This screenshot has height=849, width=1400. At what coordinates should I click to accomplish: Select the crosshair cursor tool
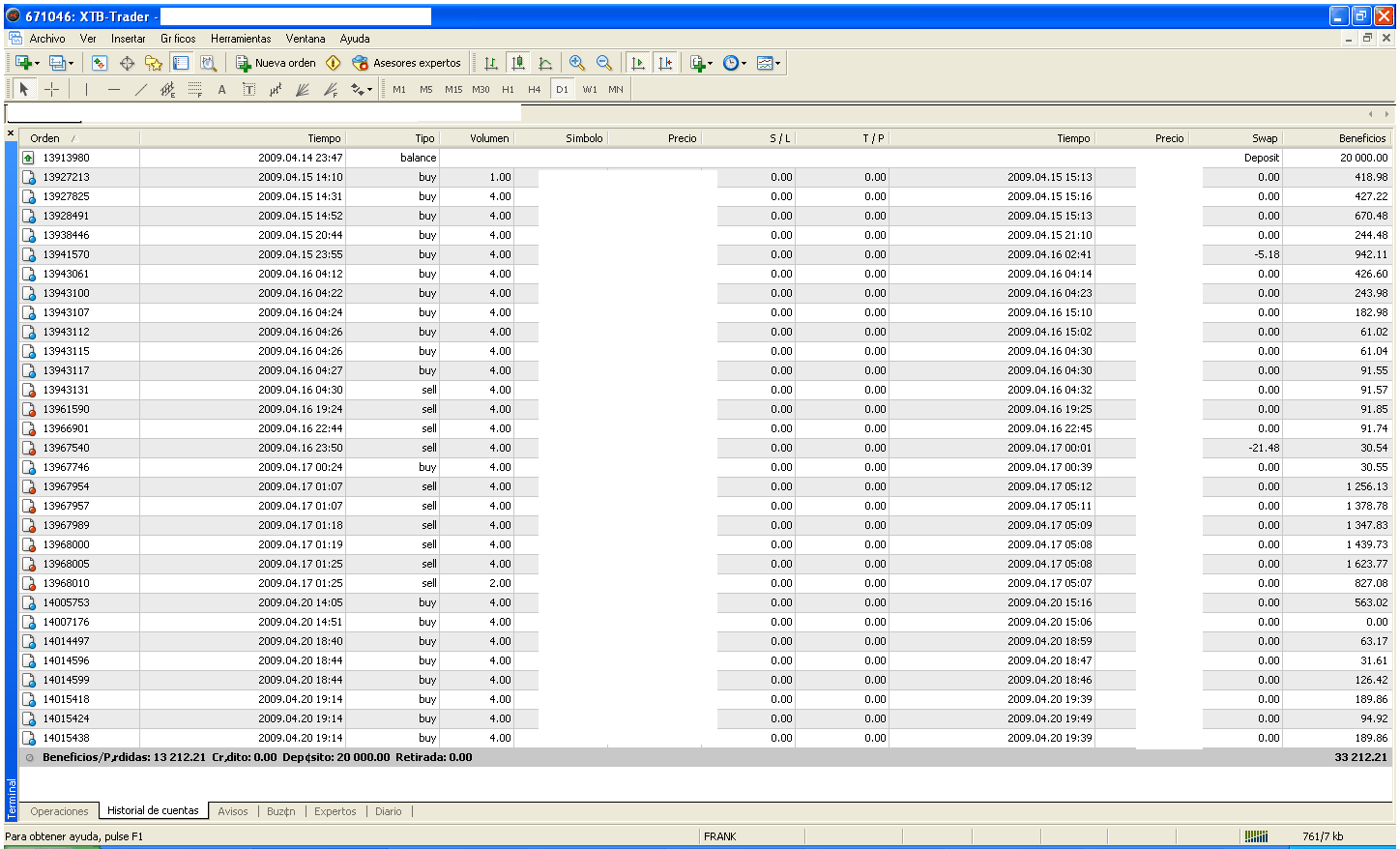click(52, 89)
